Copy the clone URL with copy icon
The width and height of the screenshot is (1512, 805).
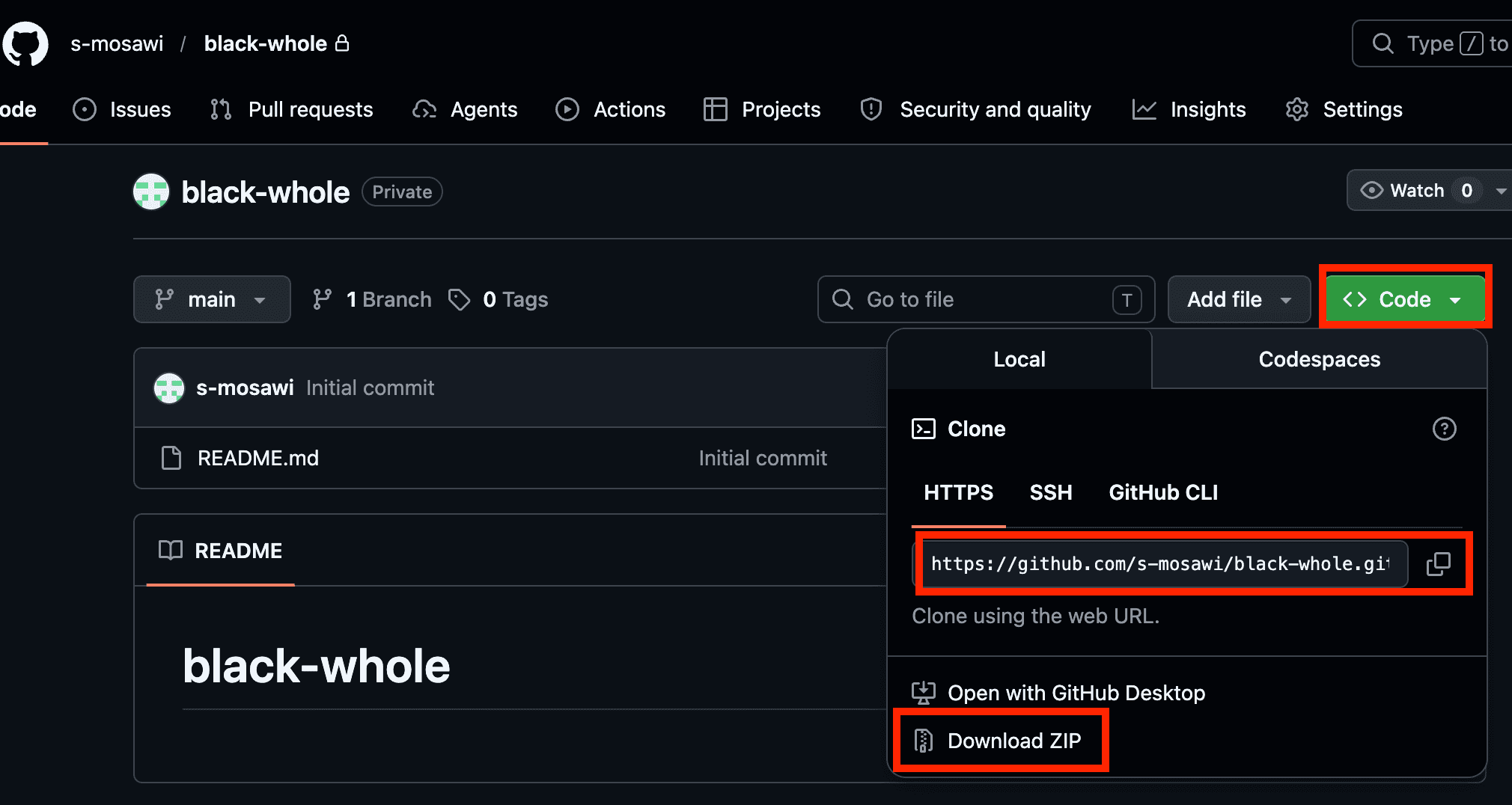tap(1438, 563)
